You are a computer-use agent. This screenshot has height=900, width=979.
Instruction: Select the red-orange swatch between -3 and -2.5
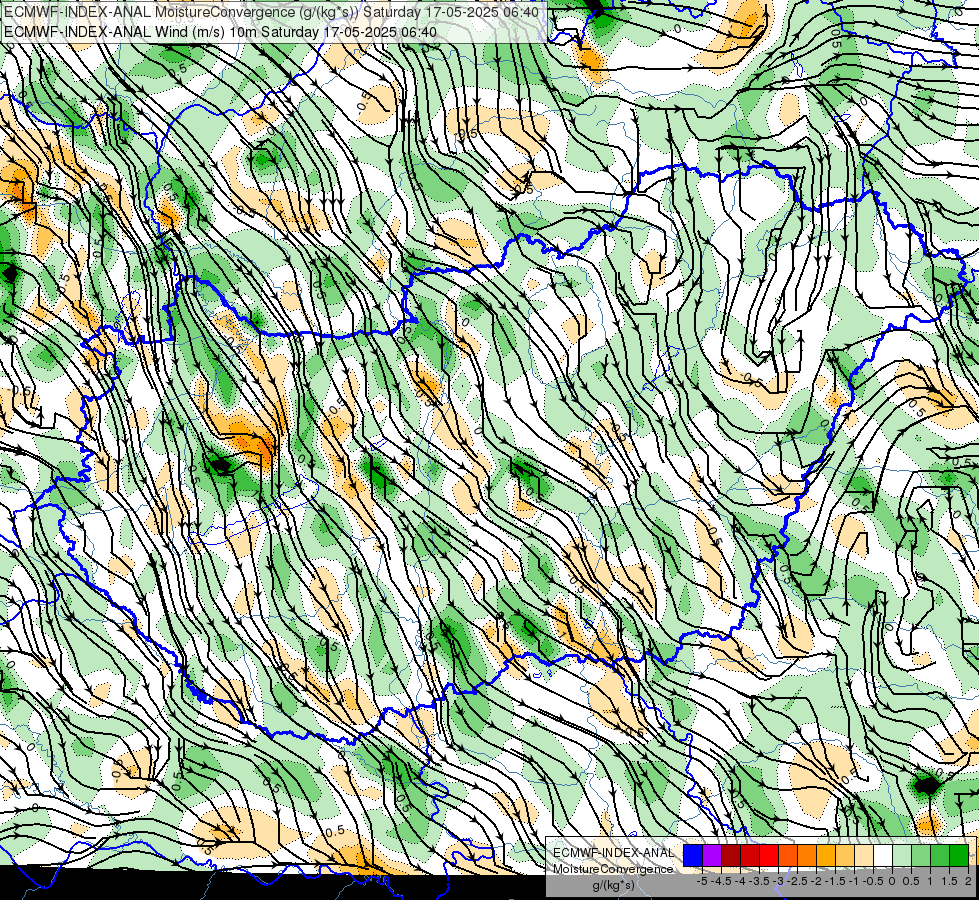coord(788,856)
